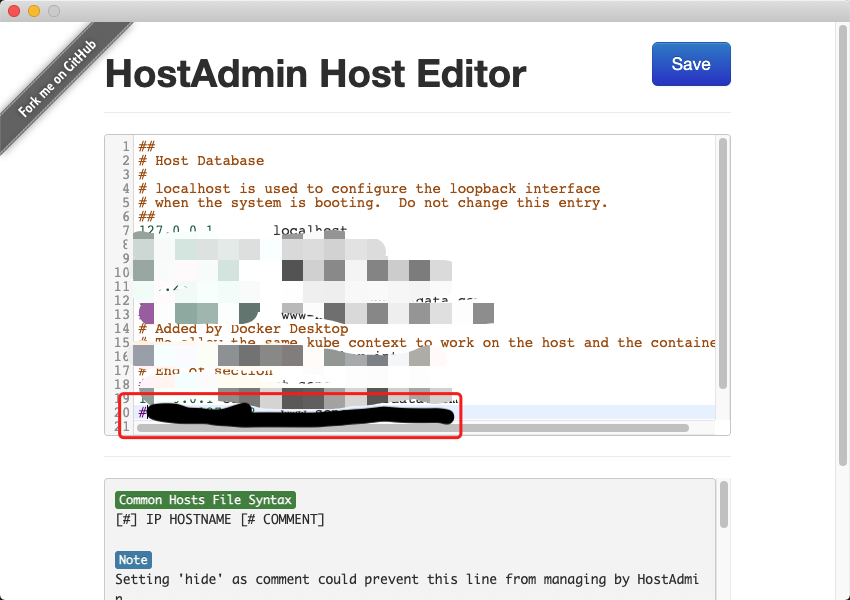The height and width of the screenshot is (600, 850).
Task: Click the '# End of section' line
Action: tap(205, 371)
